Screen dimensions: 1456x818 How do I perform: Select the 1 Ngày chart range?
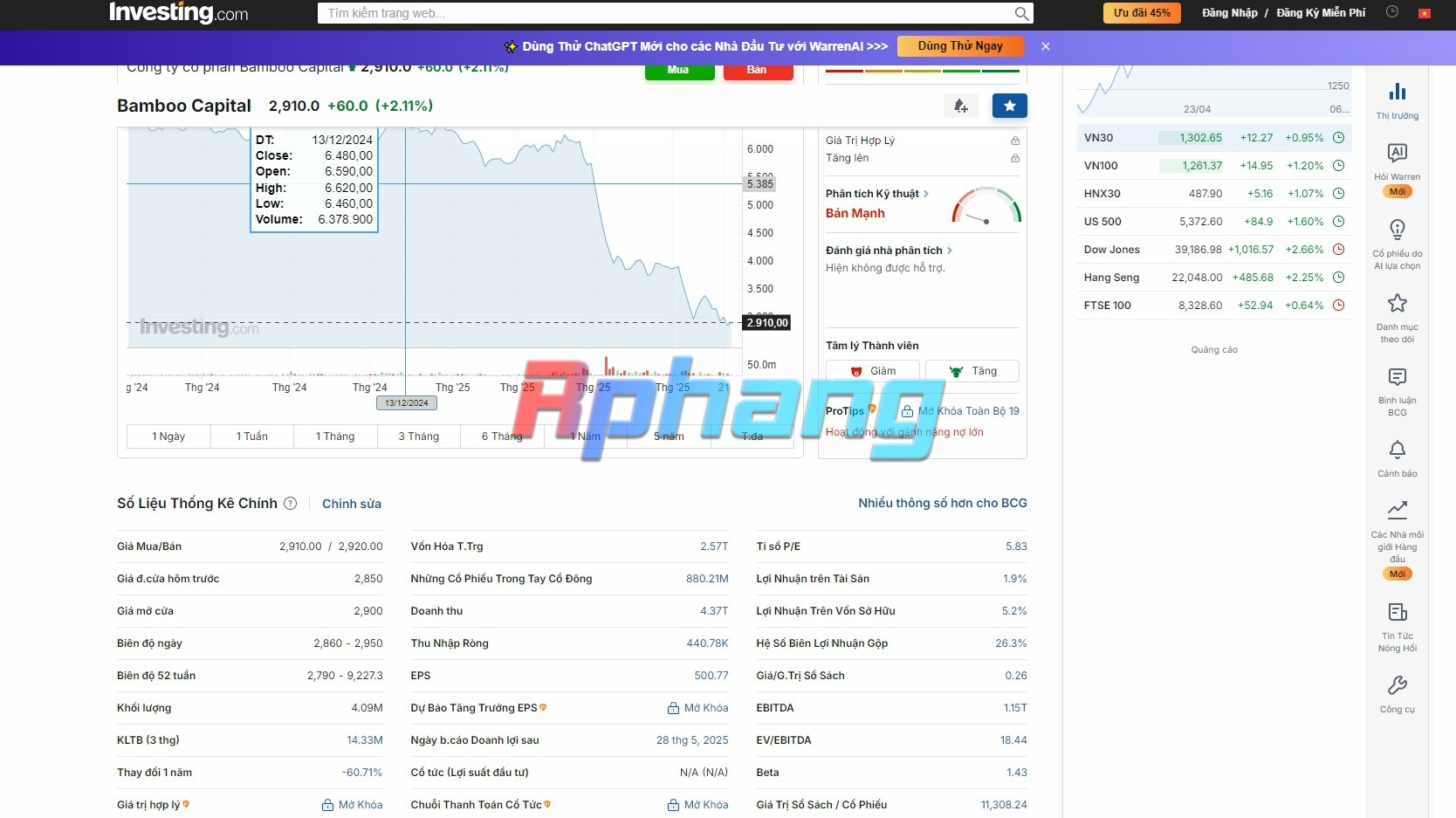pyautogui.click(x=168, y=436)
